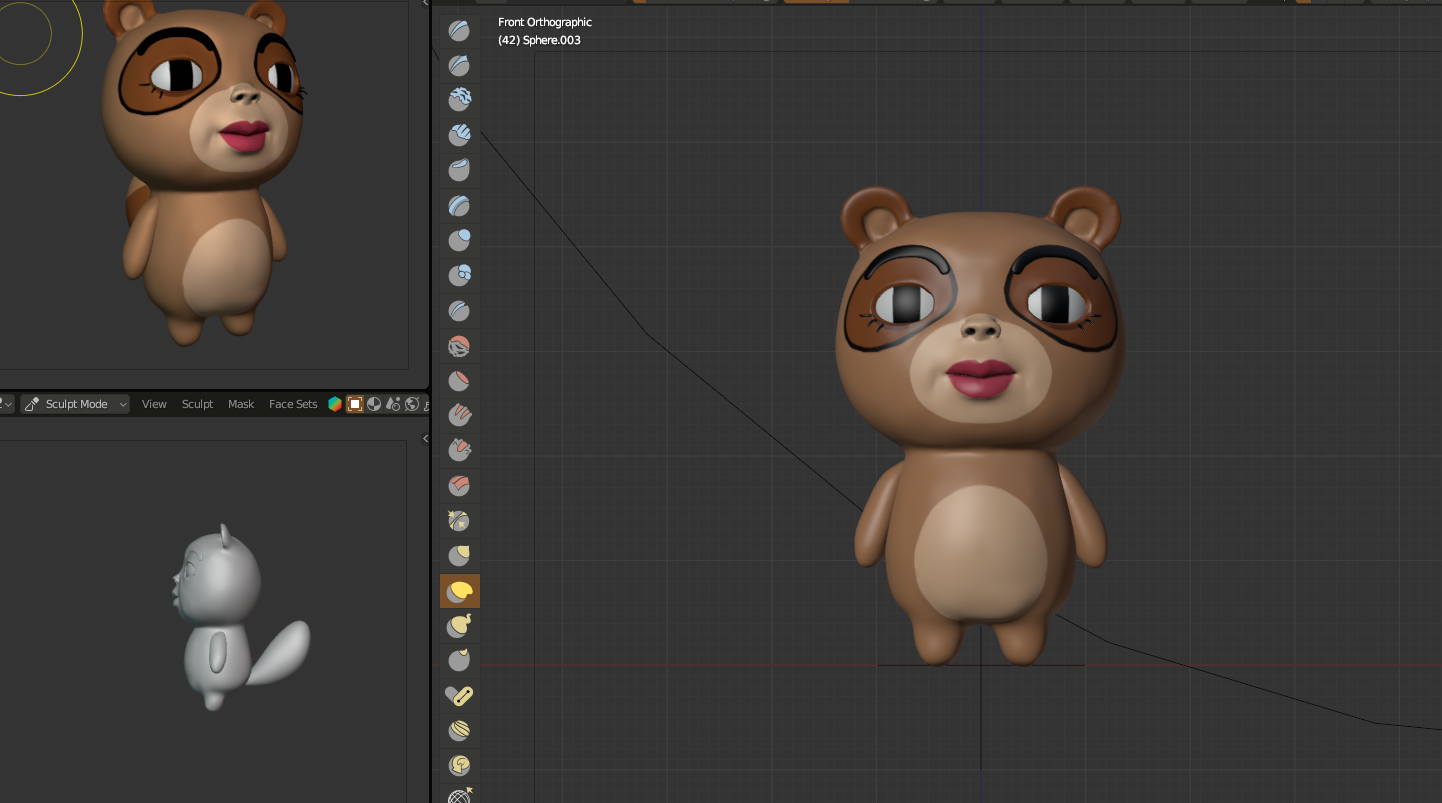Select the Draw sculpt brush
Screen dimensions: 1442x803
(459, 30)
